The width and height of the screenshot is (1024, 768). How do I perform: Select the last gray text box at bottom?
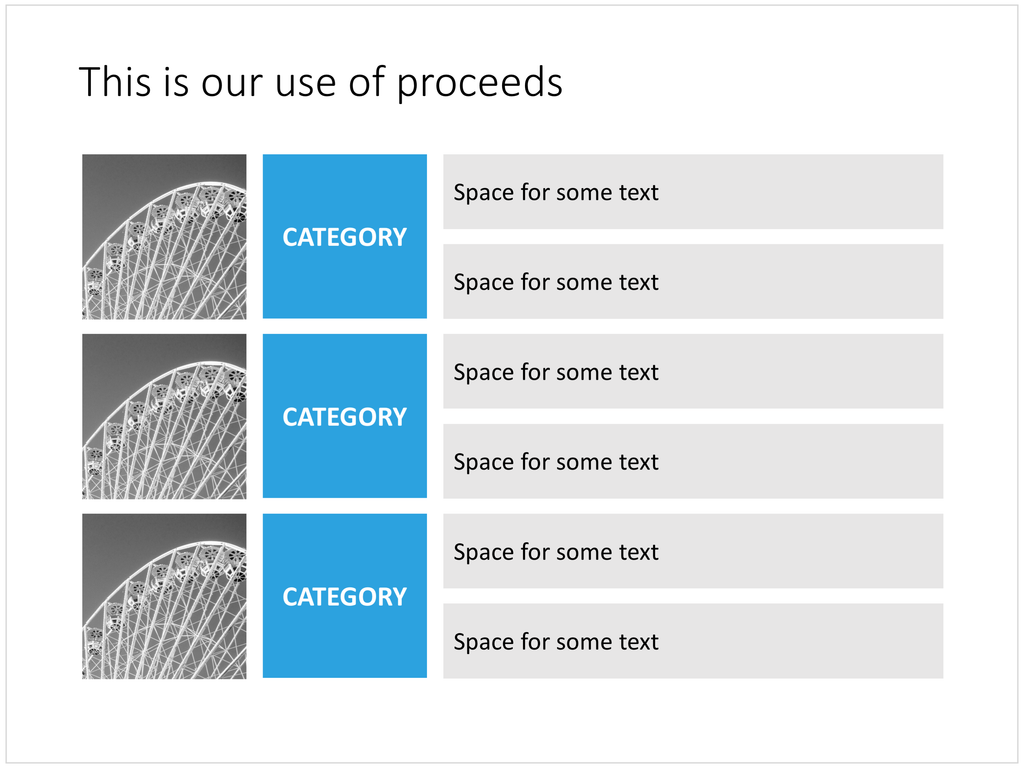pyautogui.click(x=693, y=641)
